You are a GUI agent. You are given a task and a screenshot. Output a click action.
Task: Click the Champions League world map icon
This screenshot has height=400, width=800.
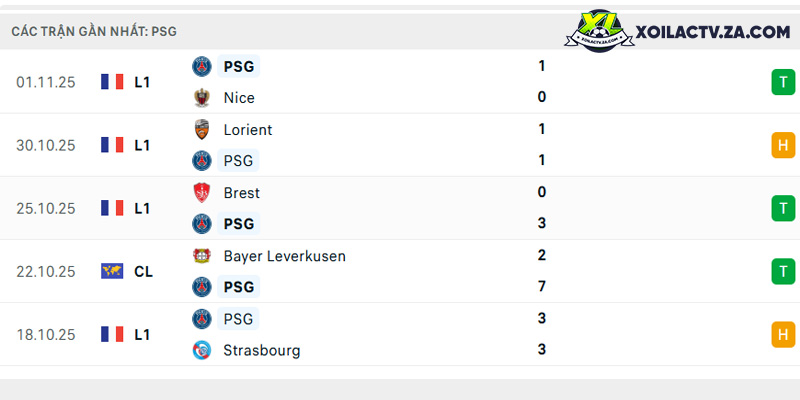click(x=112, y=271)
